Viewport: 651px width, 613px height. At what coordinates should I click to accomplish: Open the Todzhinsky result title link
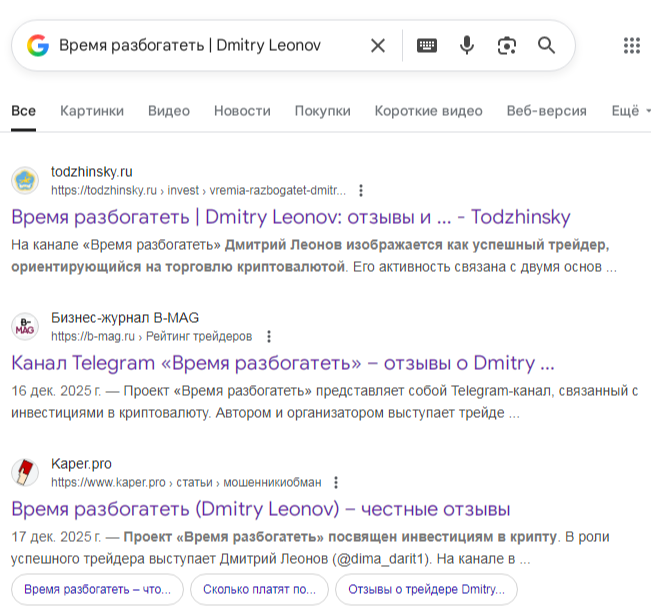pos(291,217)
